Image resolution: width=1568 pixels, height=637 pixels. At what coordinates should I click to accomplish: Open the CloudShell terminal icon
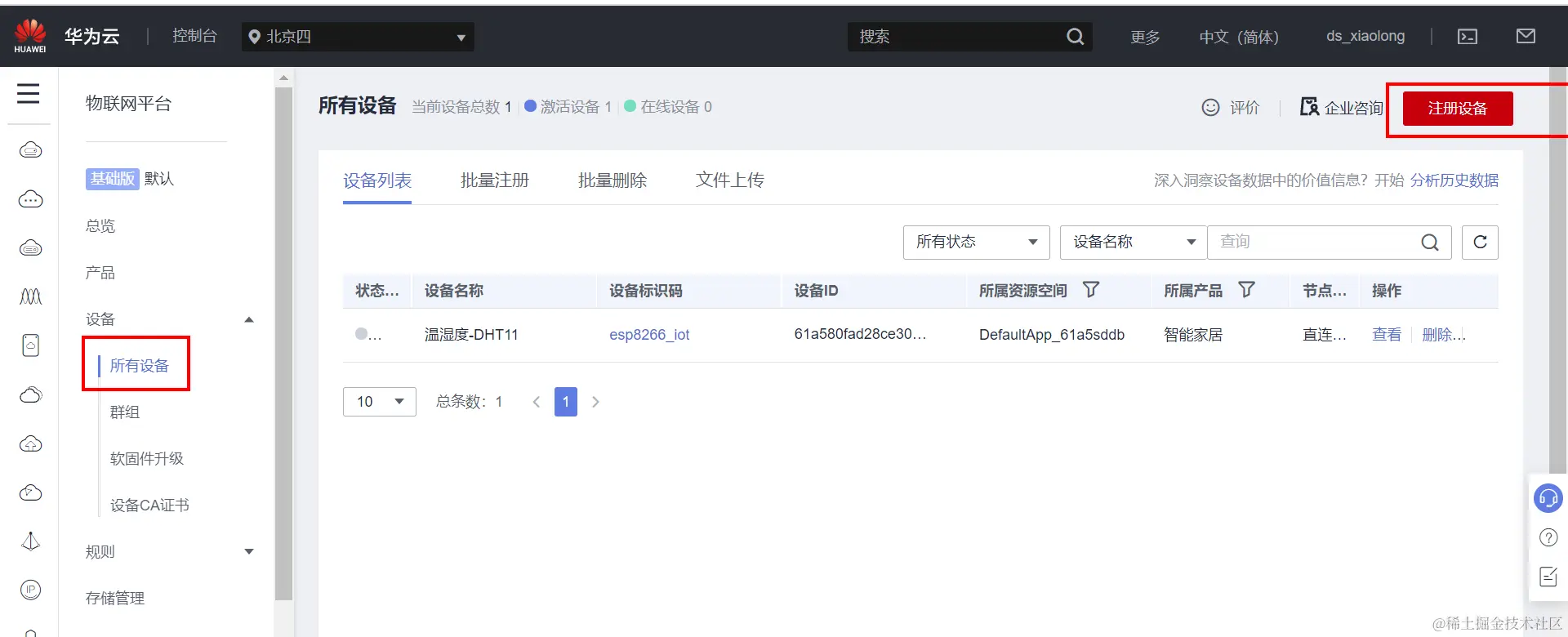tap(1468, 37)
